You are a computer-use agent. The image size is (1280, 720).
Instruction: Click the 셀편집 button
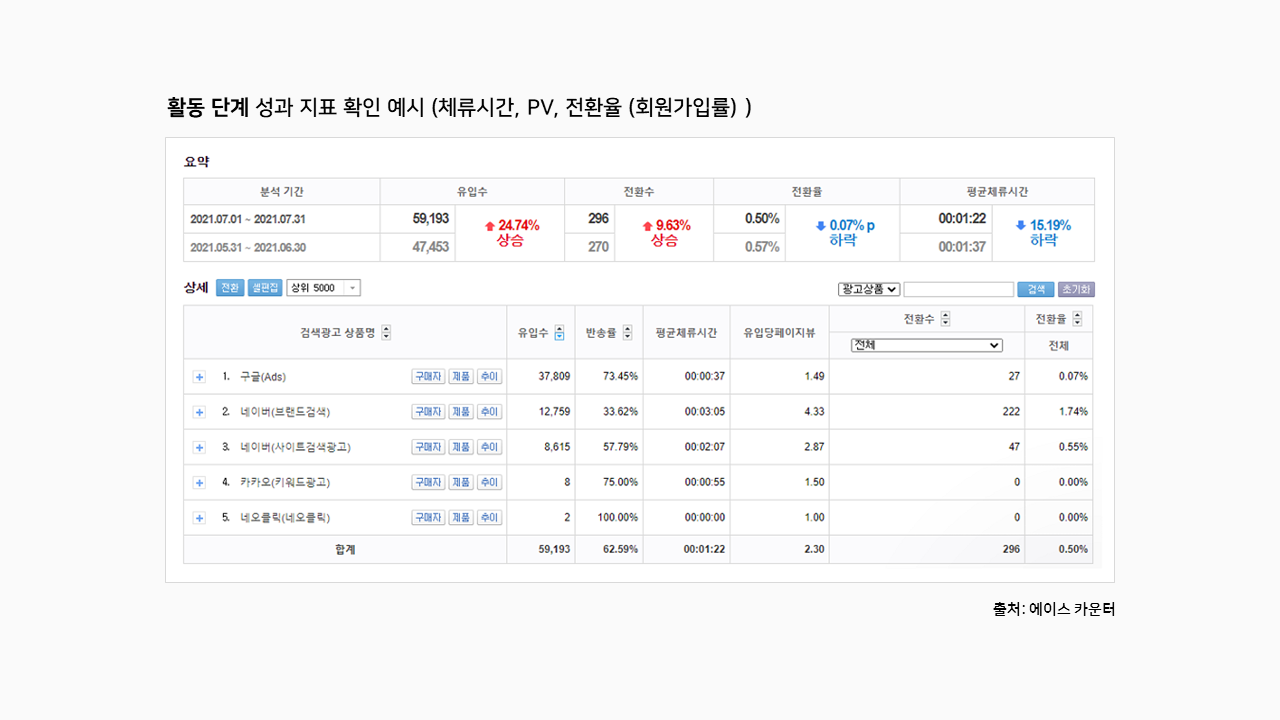click(265, 288)
